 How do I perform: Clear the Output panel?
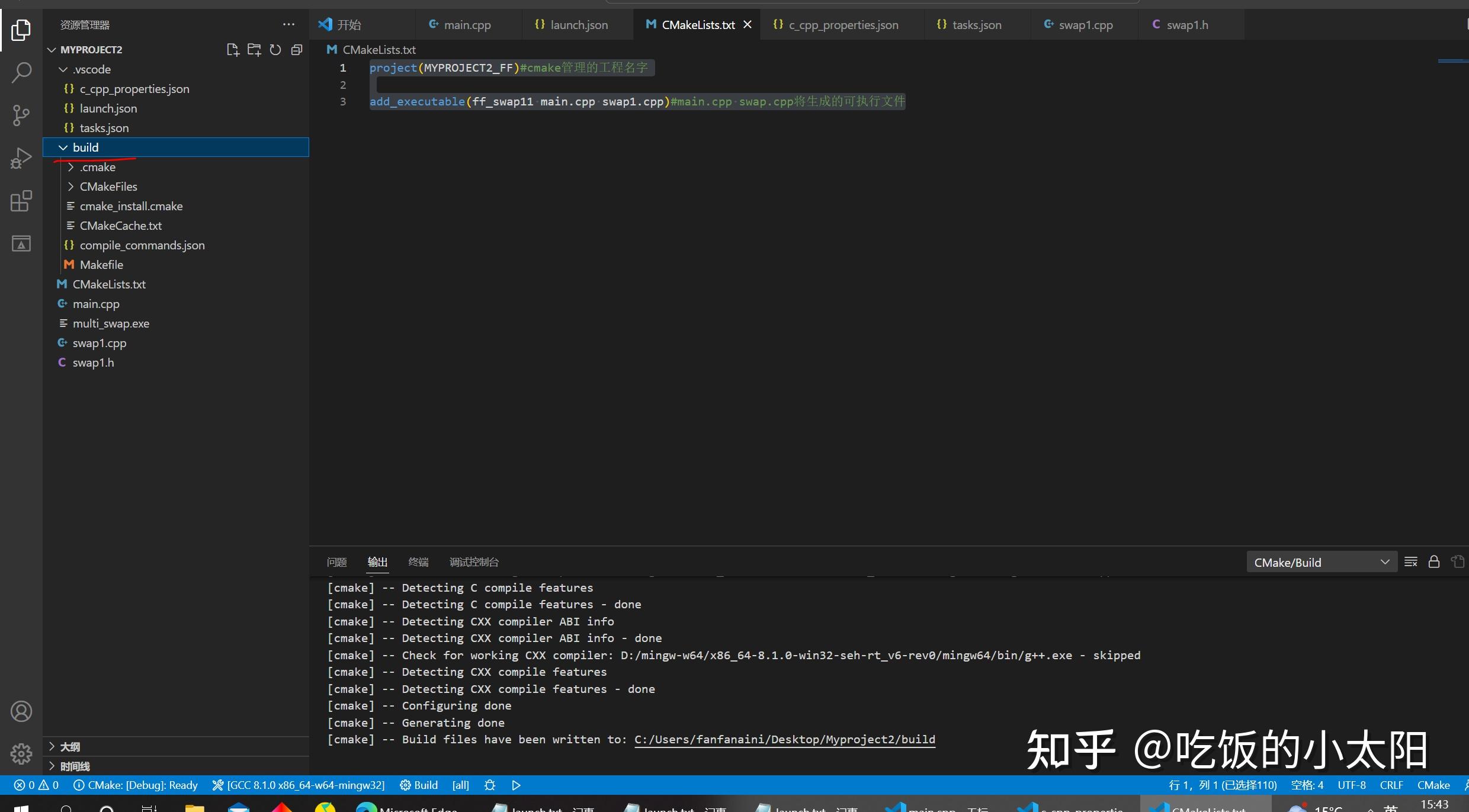(1410, 561)
